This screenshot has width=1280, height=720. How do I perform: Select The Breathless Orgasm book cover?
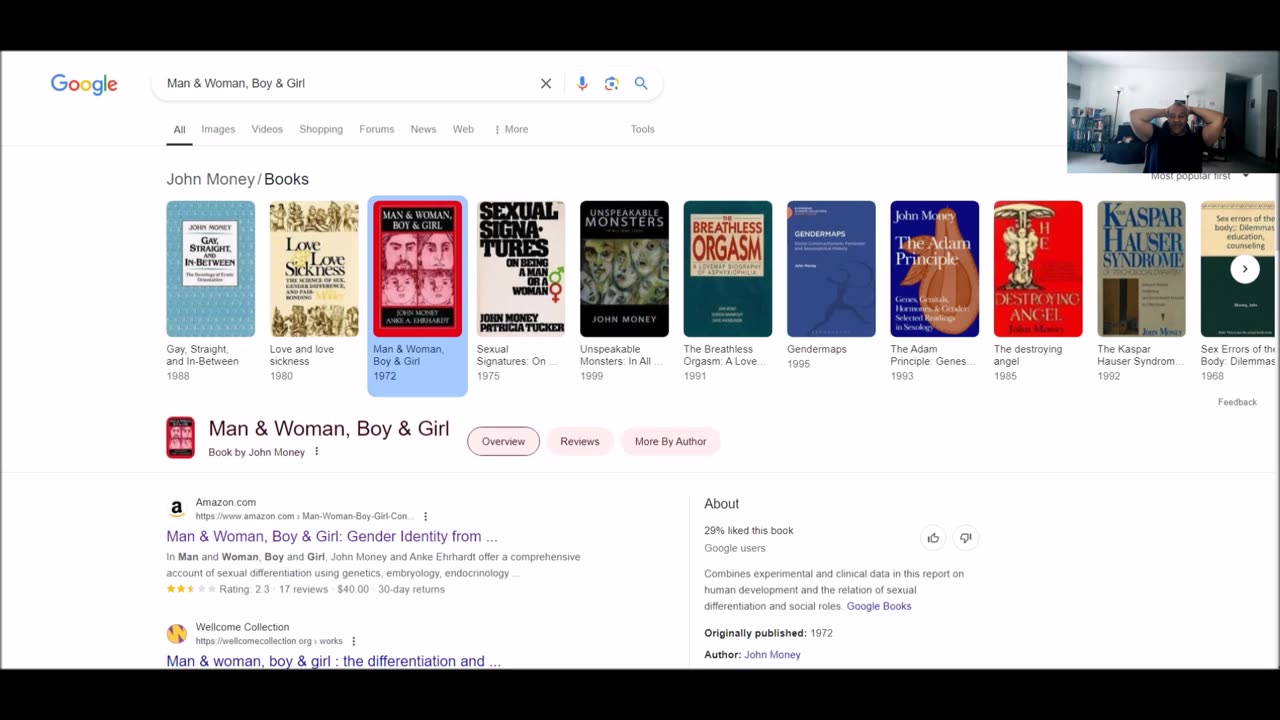point(728,269)
